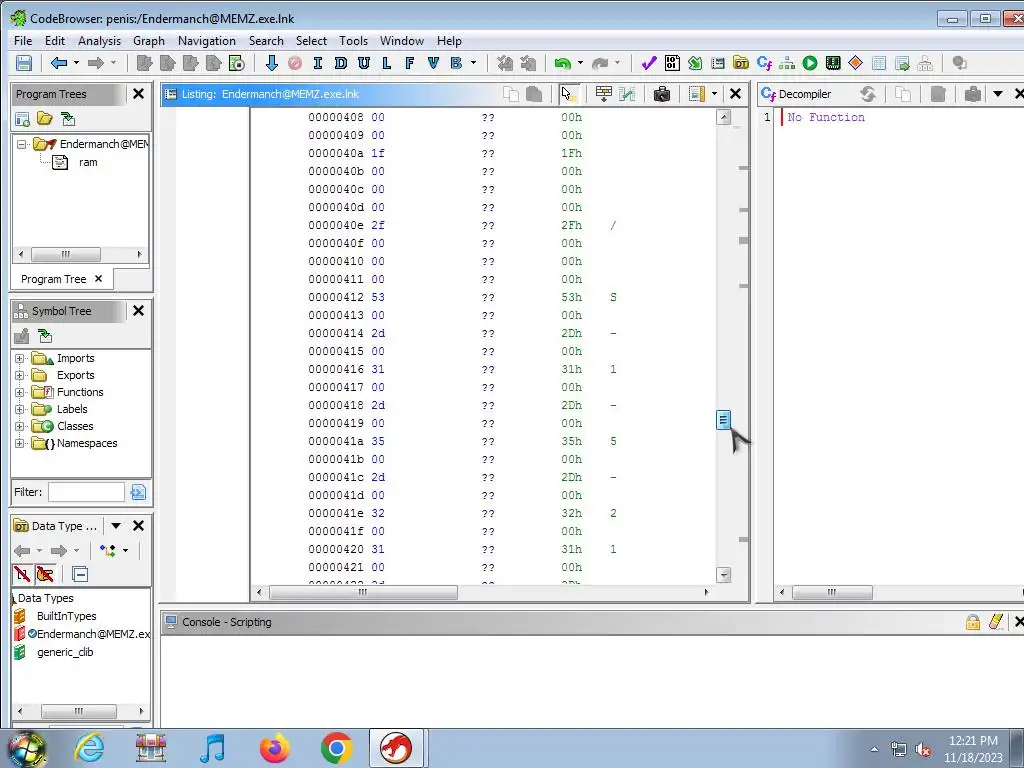Take listing snapshot with camera icon

(662, 94)
